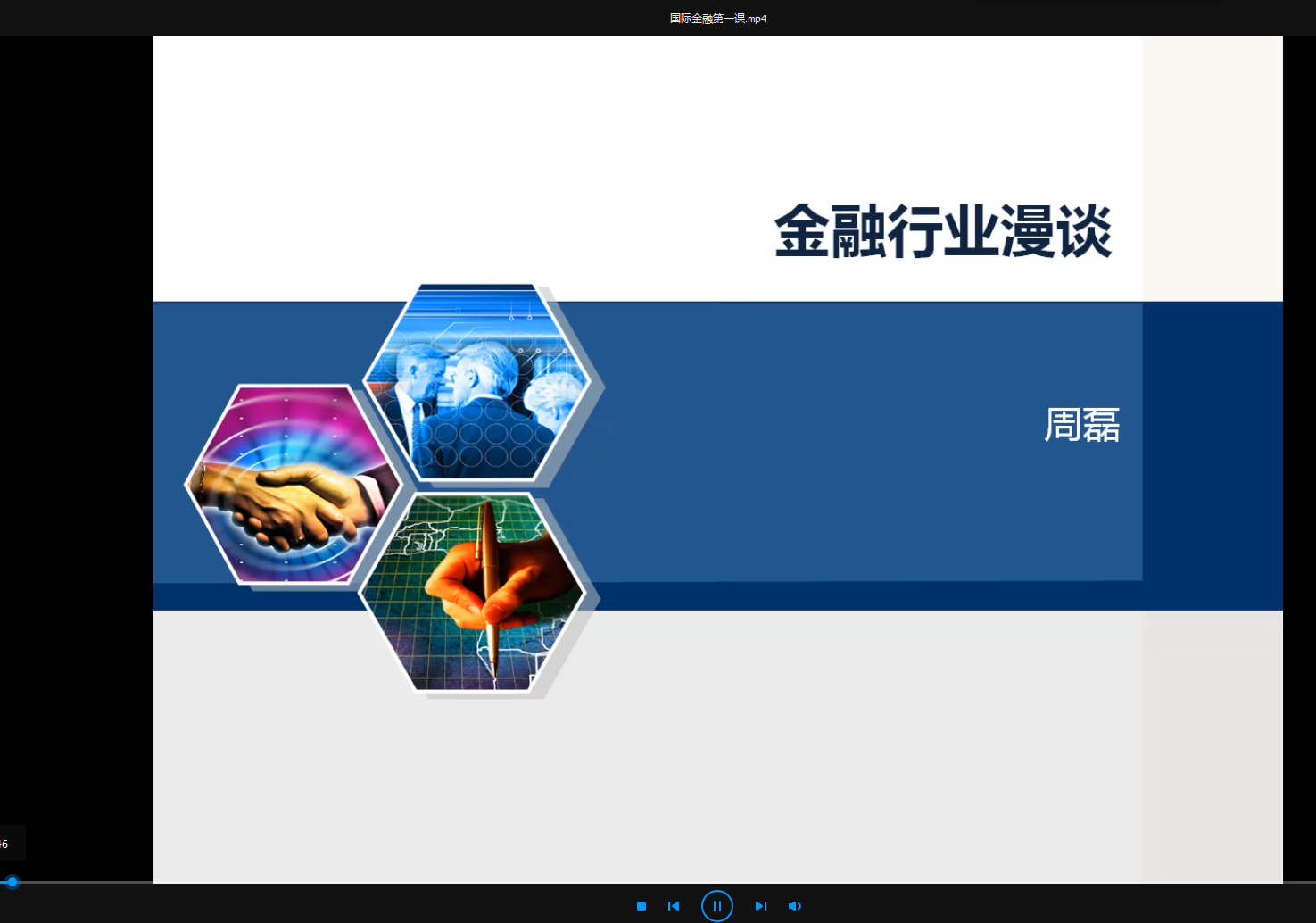
Task: Click the pen-on-map hexagon image
Action: (x=472, y=592)
